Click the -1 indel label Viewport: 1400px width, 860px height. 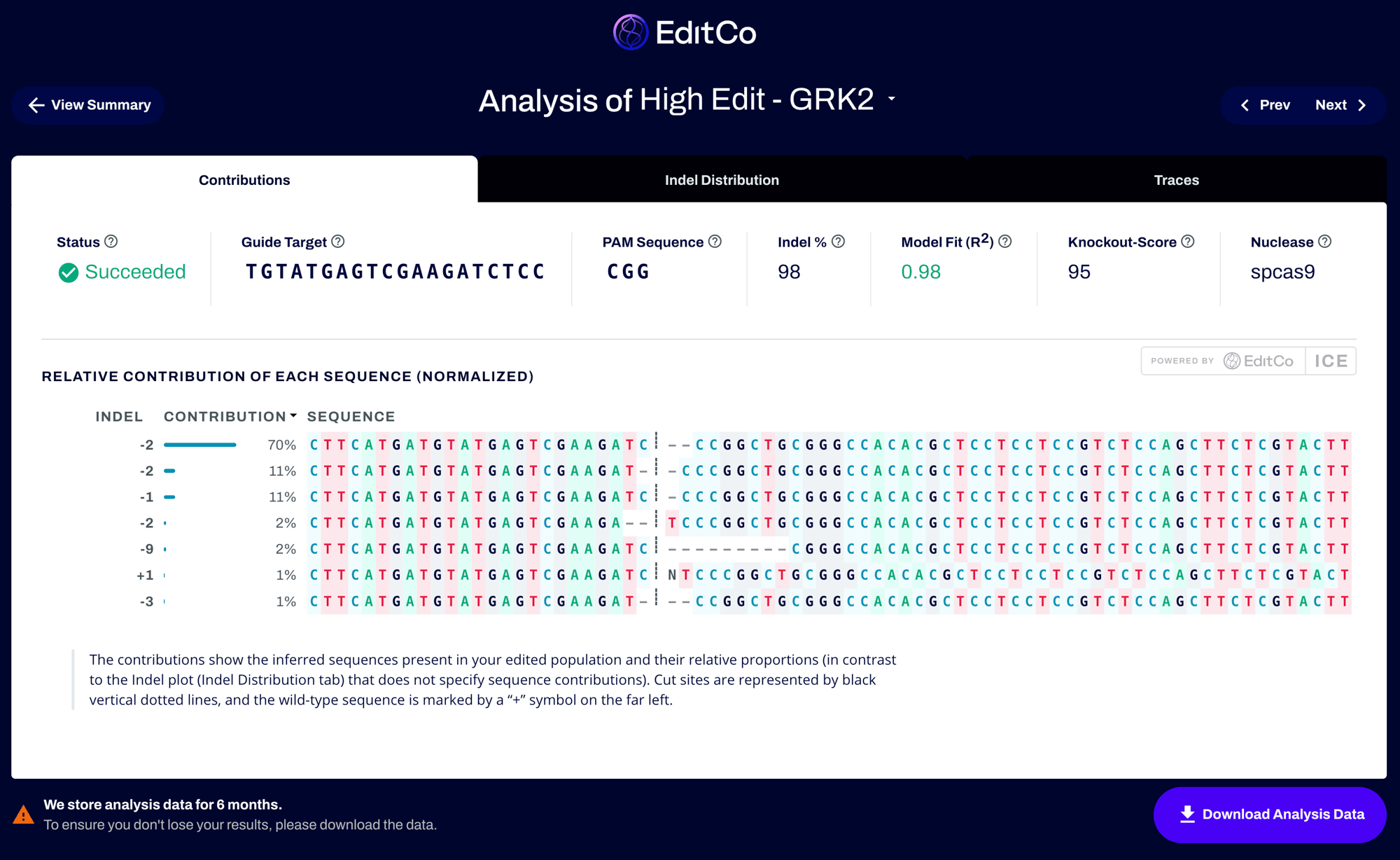click(146, 497)
